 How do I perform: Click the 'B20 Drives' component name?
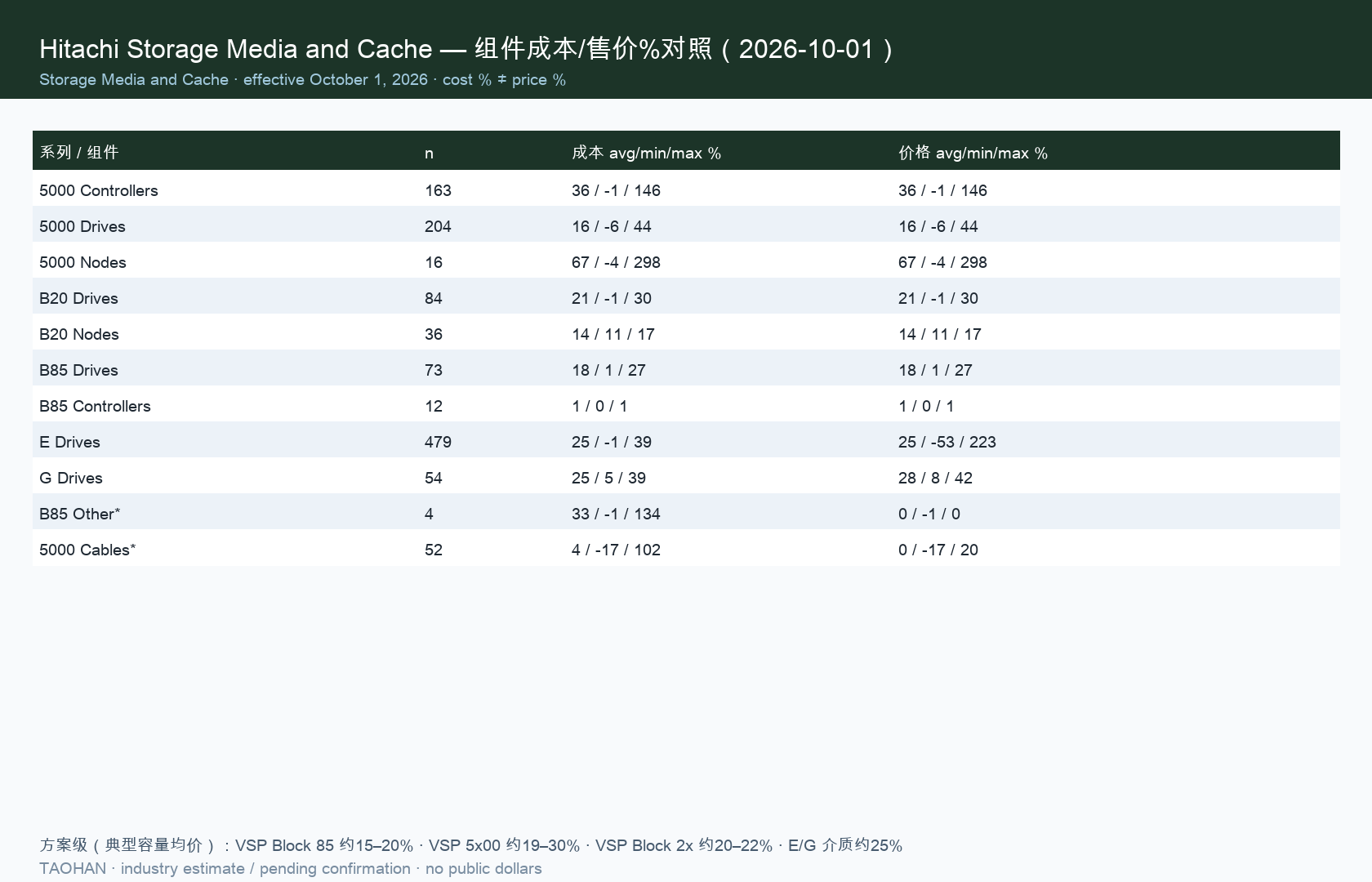78,298
